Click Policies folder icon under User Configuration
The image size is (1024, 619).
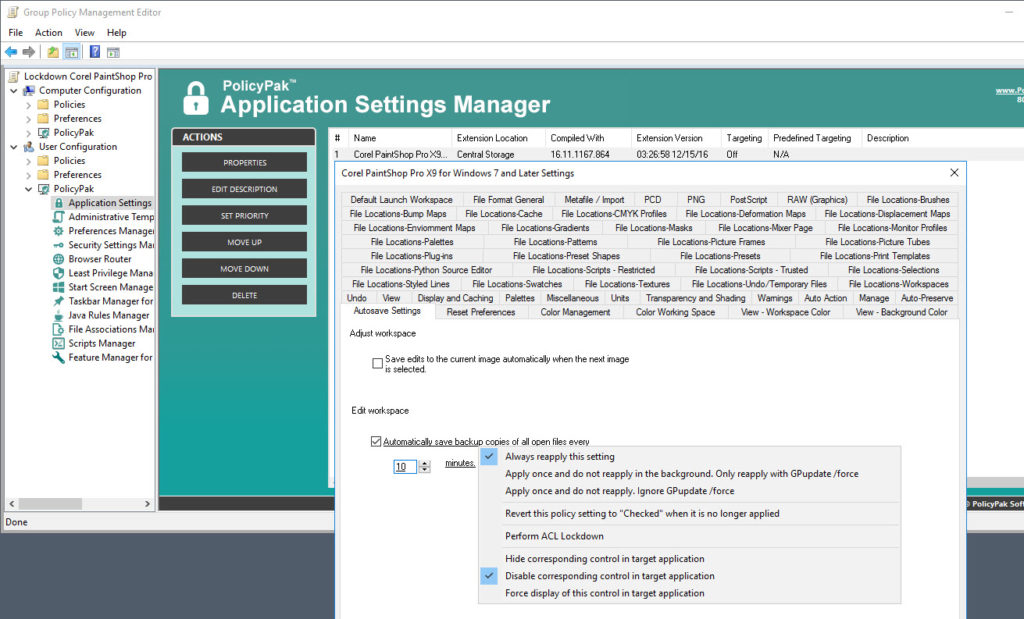point(44,161)
